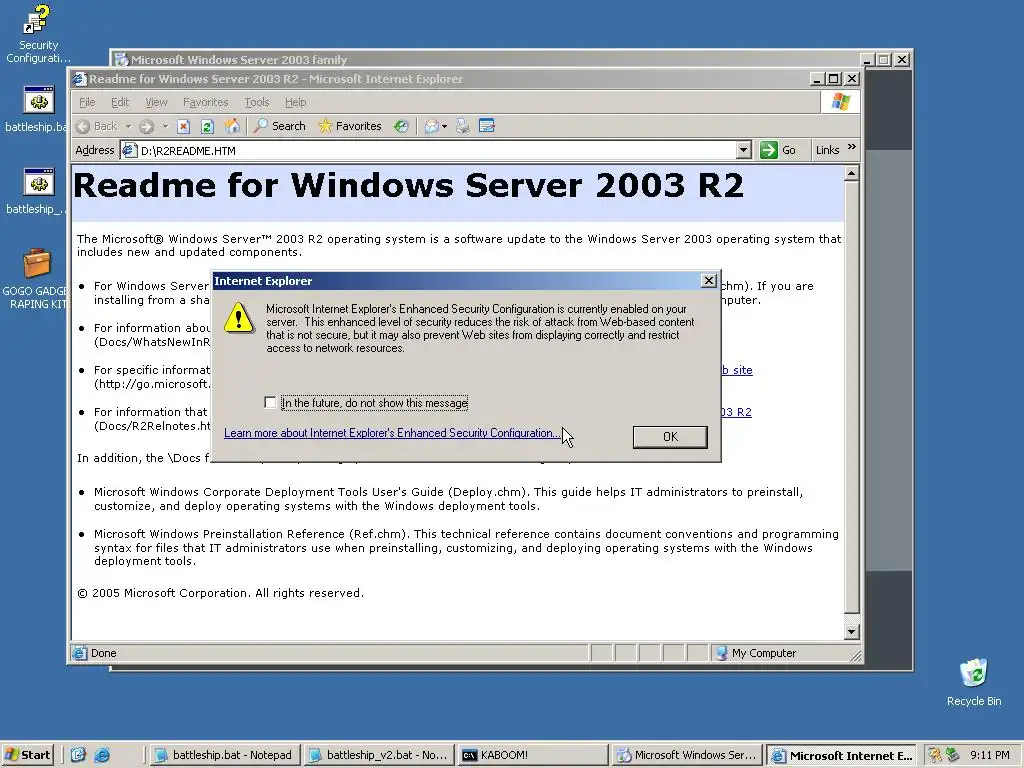Open Security Configuration desktop shortcut

pos(37,33)
